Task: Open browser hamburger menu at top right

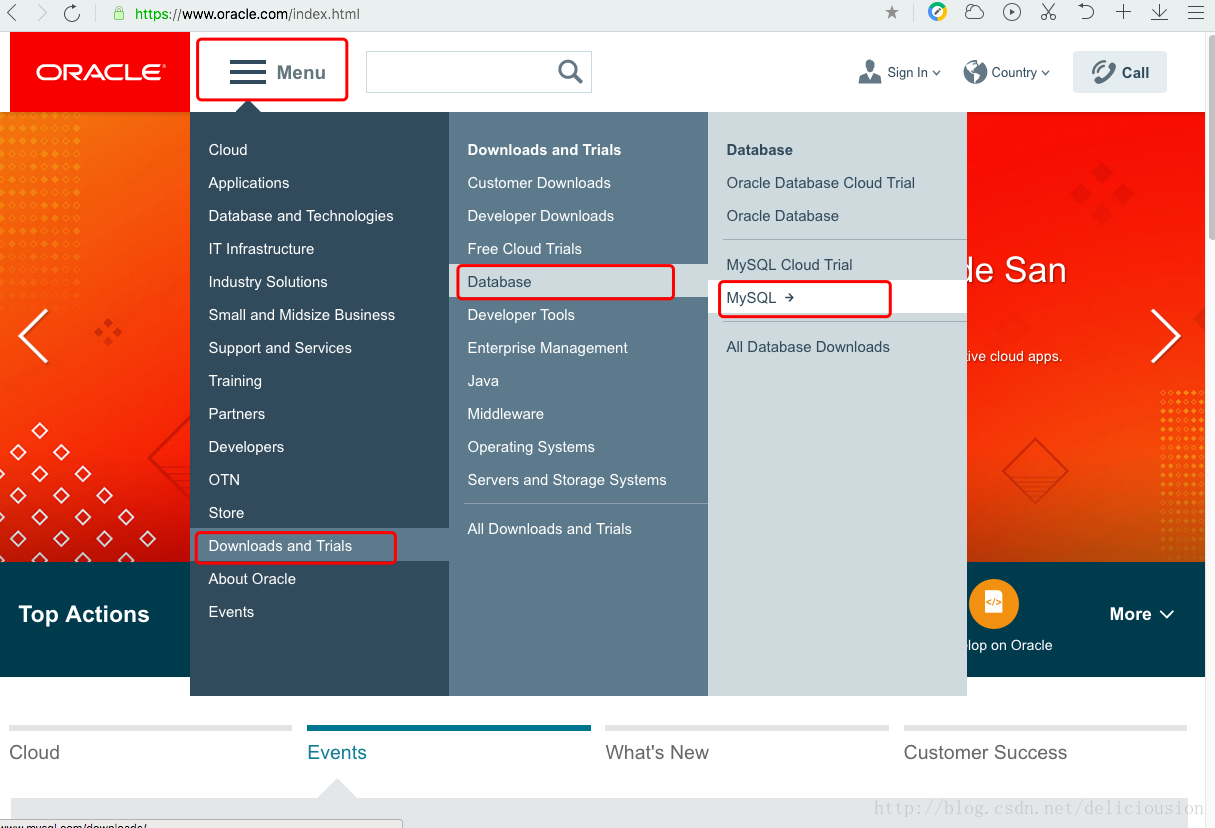Action: pos(1196,12)
